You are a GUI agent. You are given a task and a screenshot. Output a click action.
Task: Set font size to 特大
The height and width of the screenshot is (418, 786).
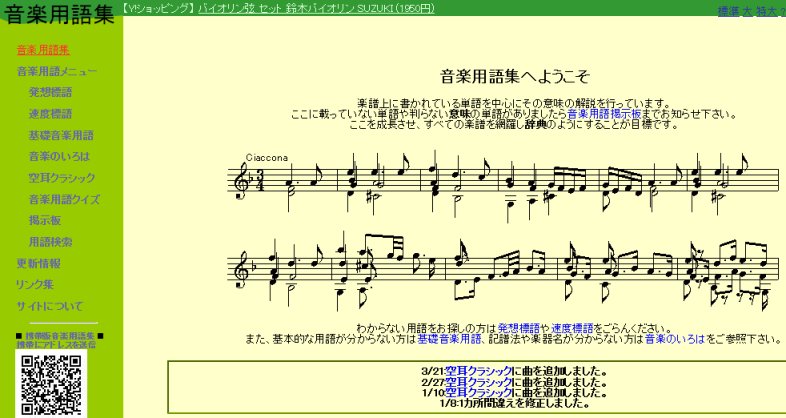[x=766, y=11]
